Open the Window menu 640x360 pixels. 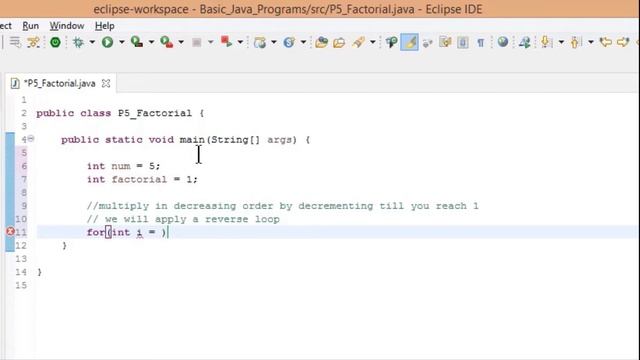pyautogui.click(x=67, y=26)
